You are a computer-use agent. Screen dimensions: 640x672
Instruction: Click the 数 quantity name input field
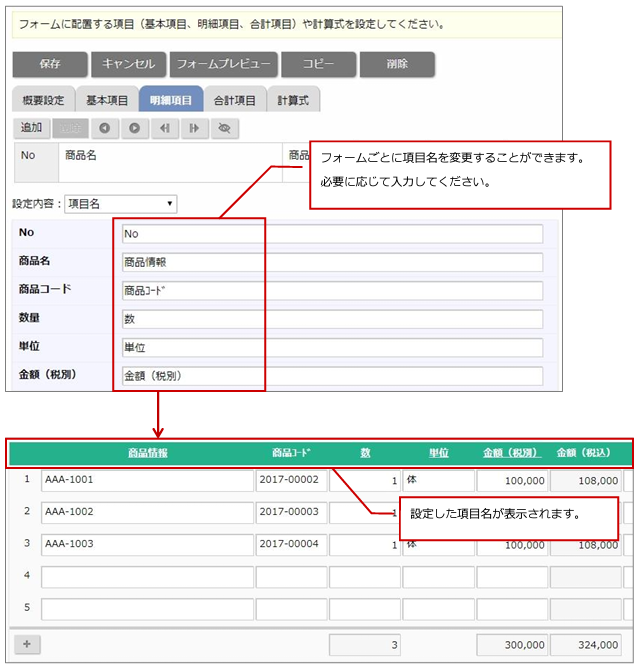point(332,319)
